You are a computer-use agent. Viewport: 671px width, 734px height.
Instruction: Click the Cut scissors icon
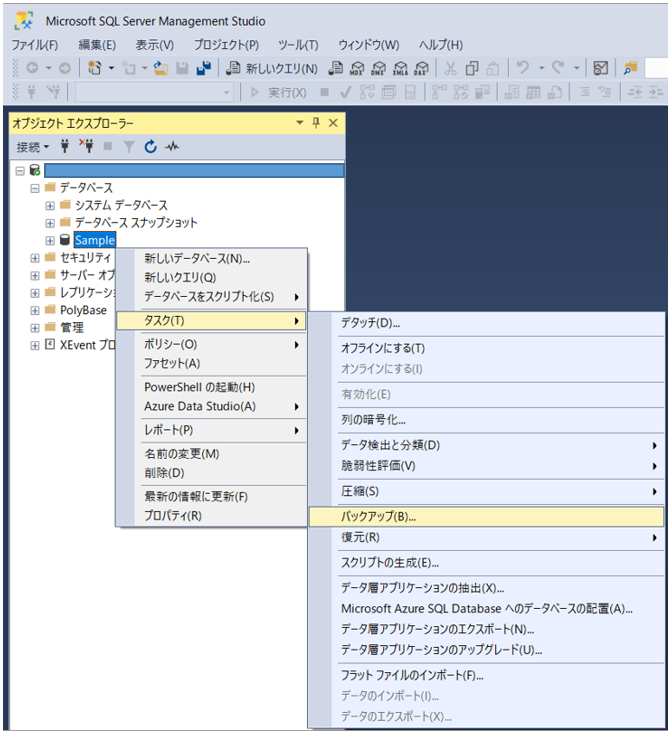click(x=450, y=68)
